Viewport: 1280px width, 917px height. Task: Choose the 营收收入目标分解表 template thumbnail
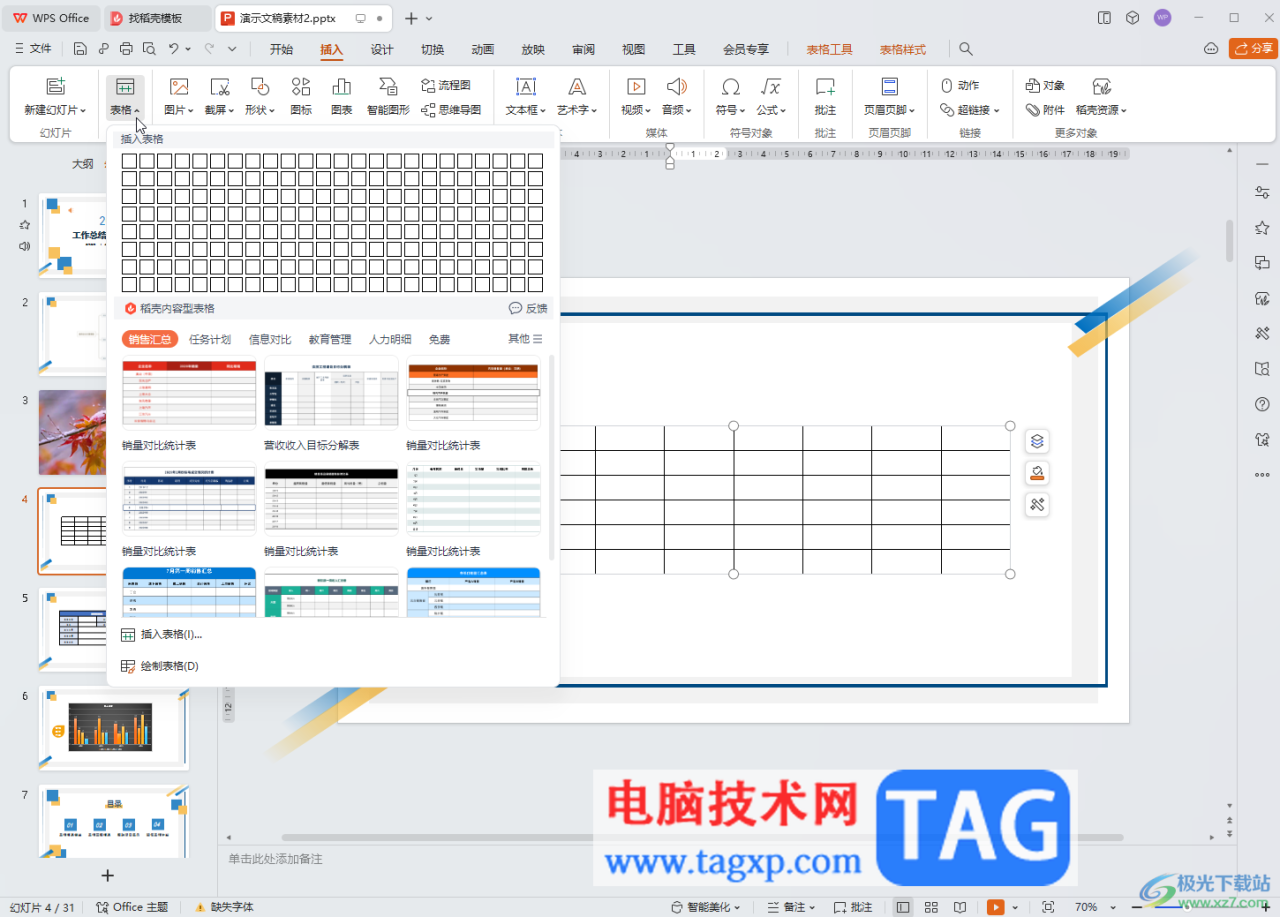(x=332, y=393)
